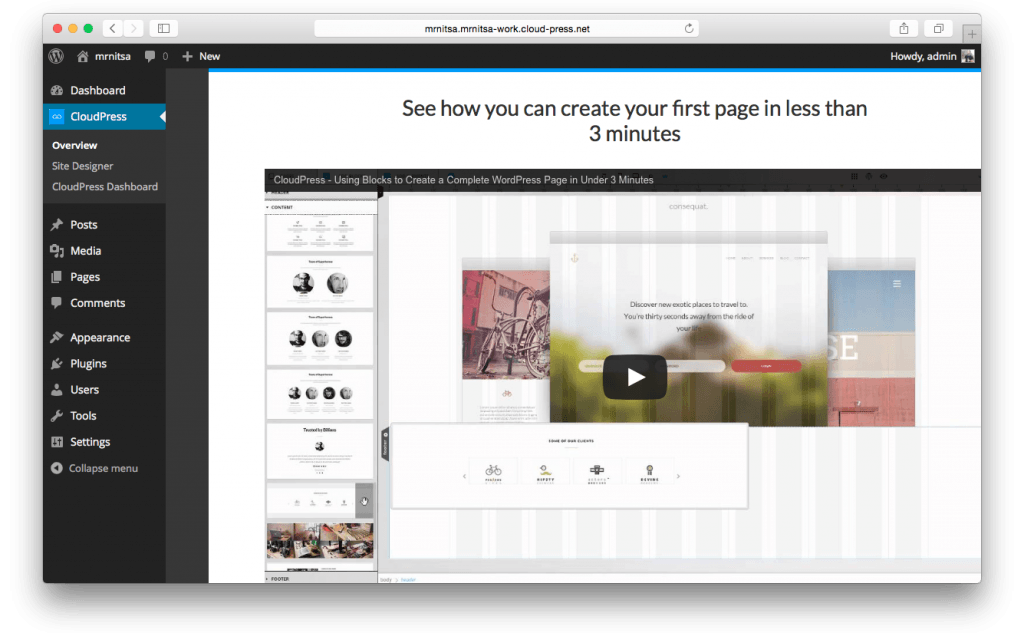Open the Site Designer link
The width and height of the screenshot is (1024, 633).
coord(82,166)
